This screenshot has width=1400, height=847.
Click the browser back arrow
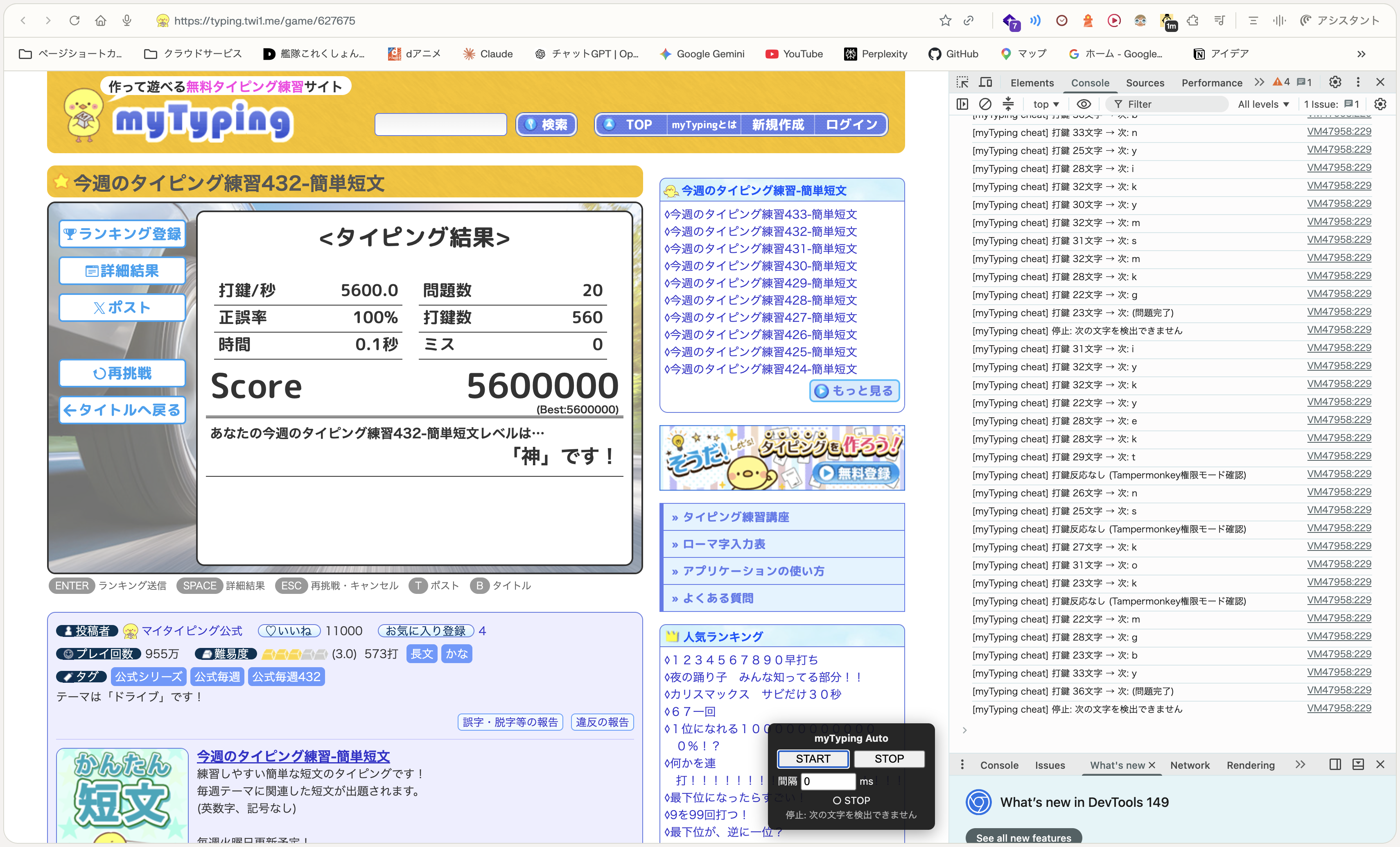tap(23, 20)
